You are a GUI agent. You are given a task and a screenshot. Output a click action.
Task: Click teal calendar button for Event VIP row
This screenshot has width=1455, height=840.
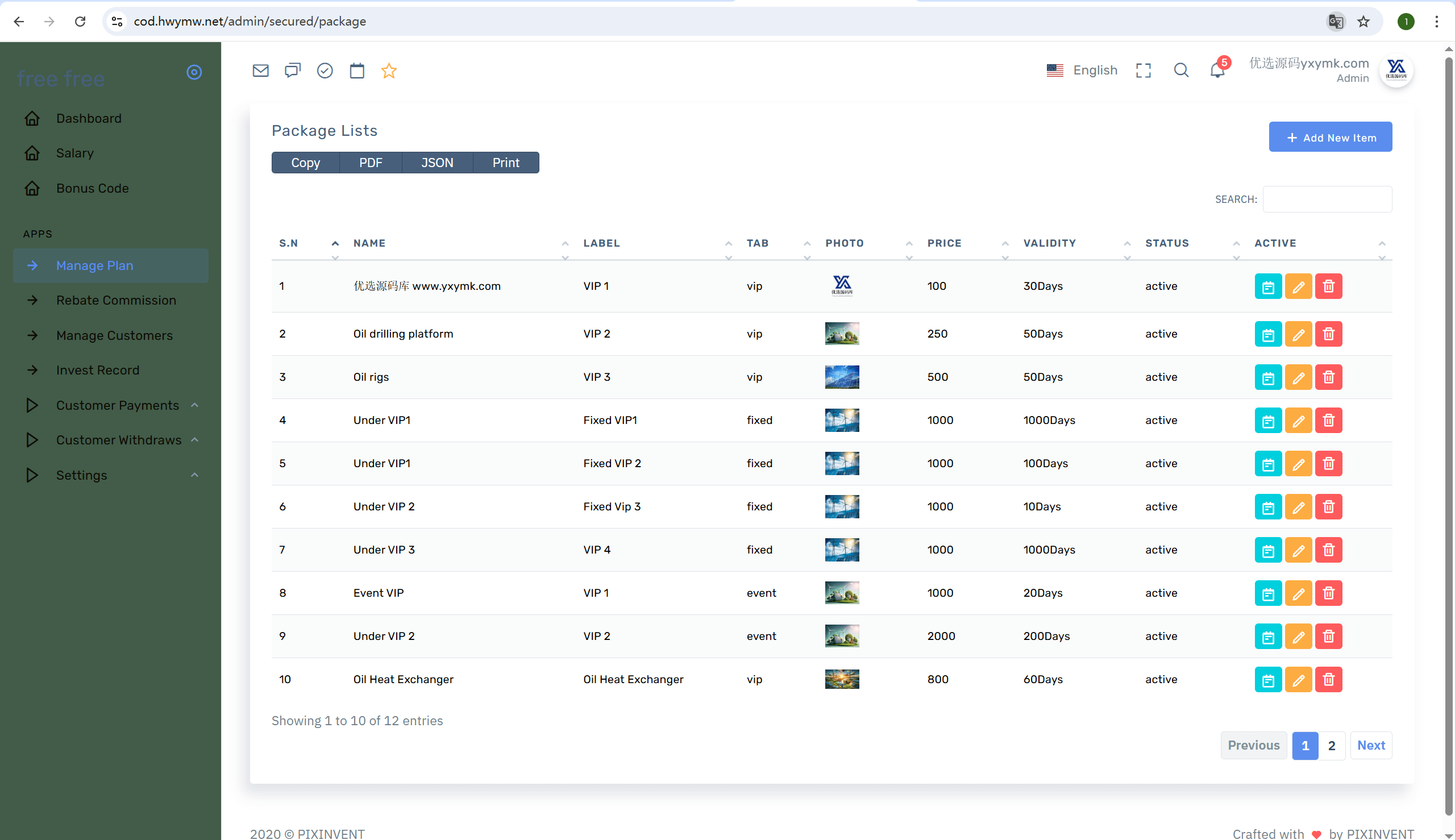click(x=1268, y=593)
